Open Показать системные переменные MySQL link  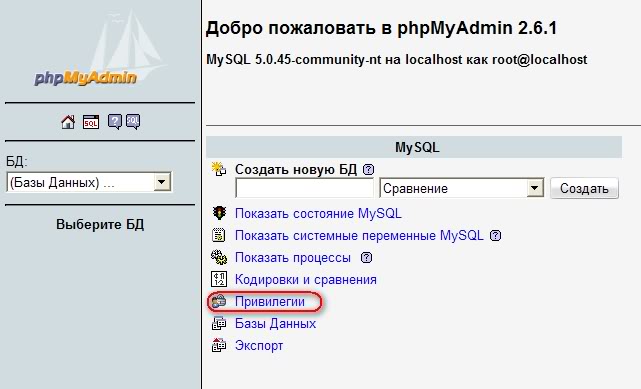click(x=359, y=235)
